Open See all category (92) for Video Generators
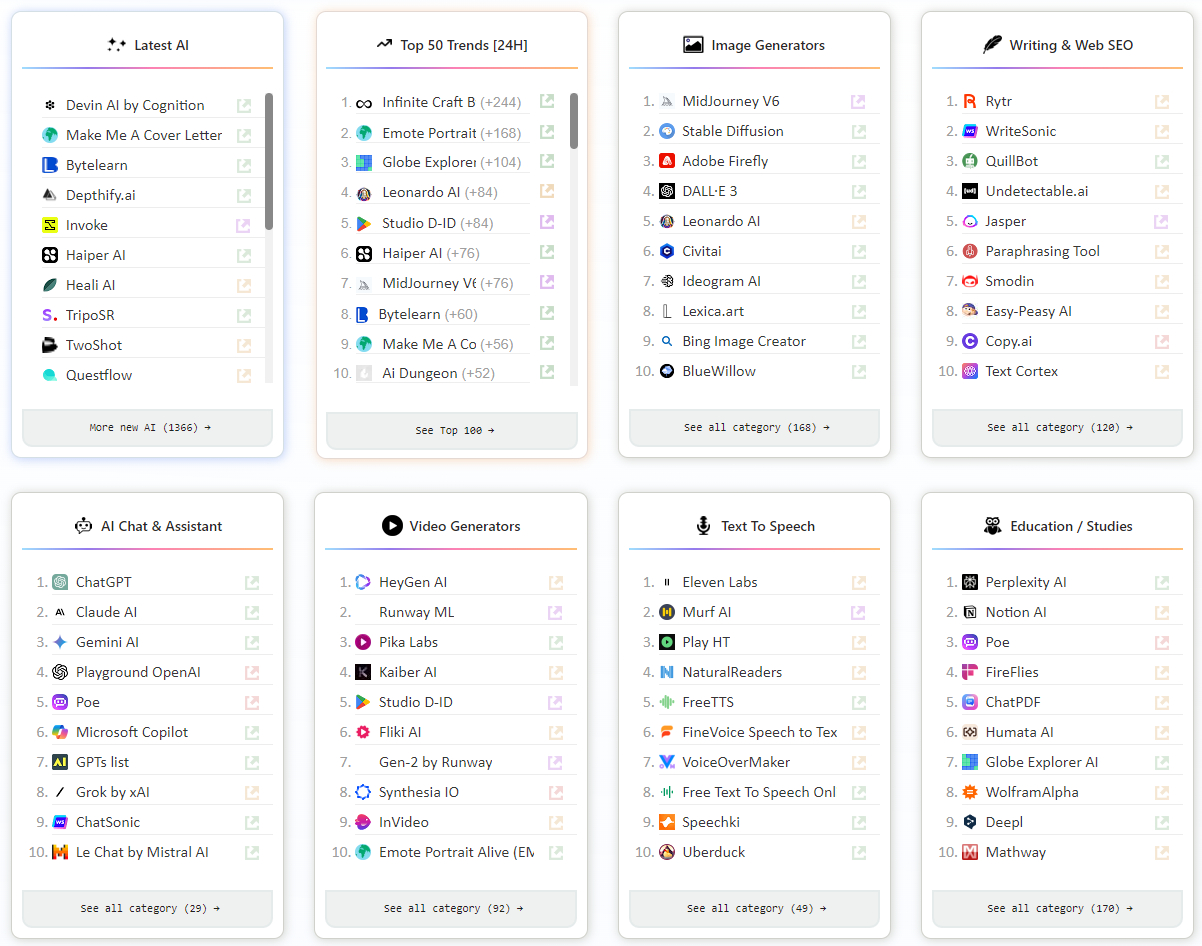The image size is (1202, 946). click(452, 909)
